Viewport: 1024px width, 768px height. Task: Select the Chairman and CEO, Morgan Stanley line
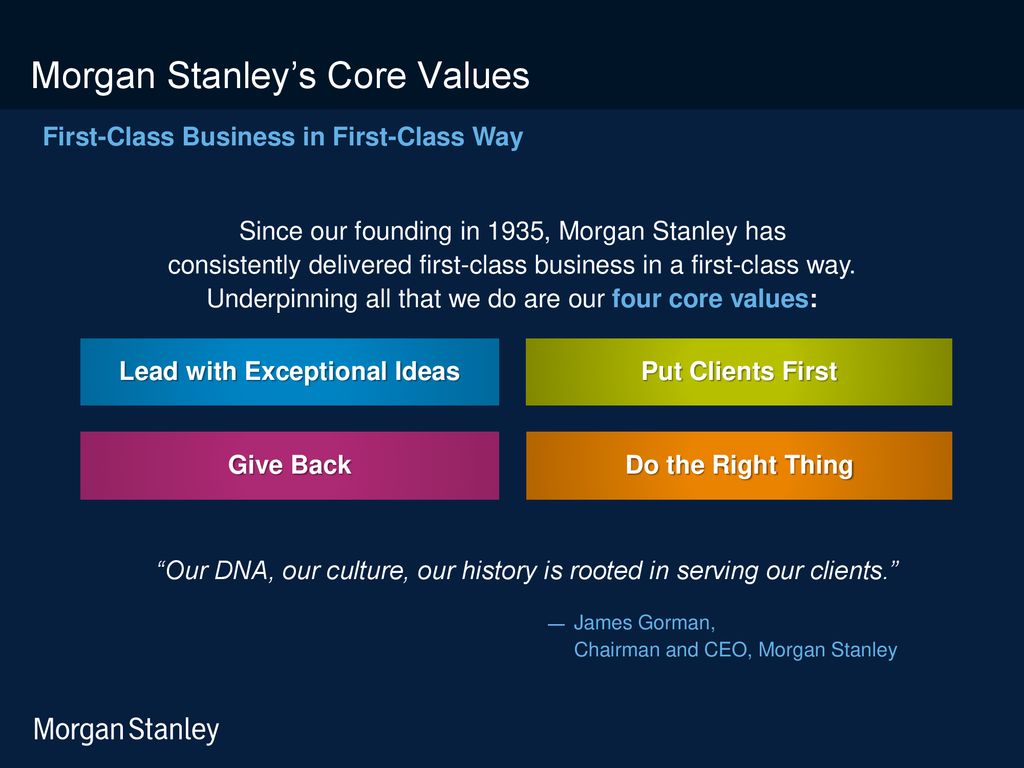[735, 650]
